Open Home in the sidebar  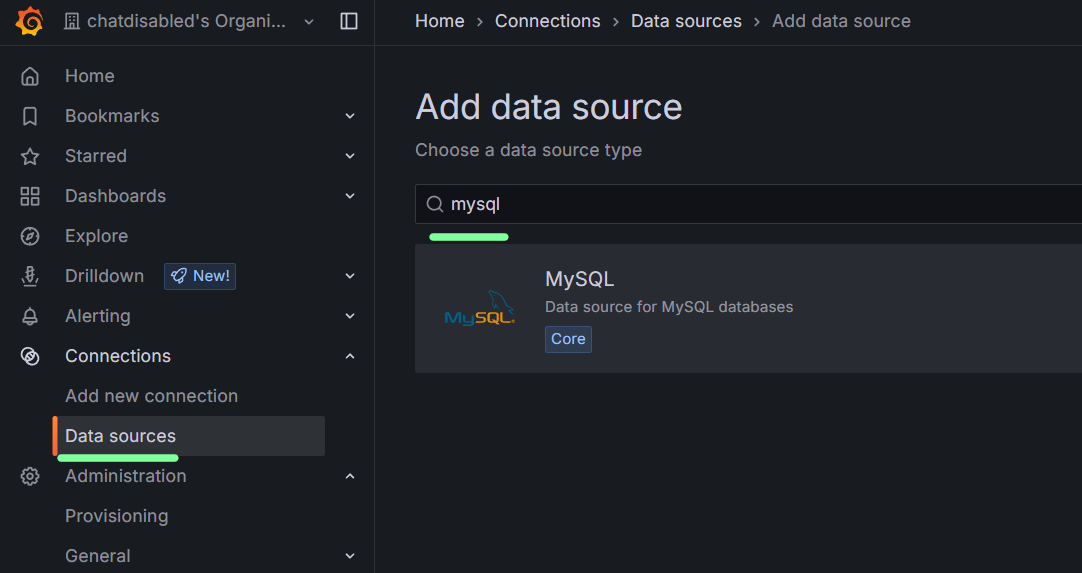(90, 76)
